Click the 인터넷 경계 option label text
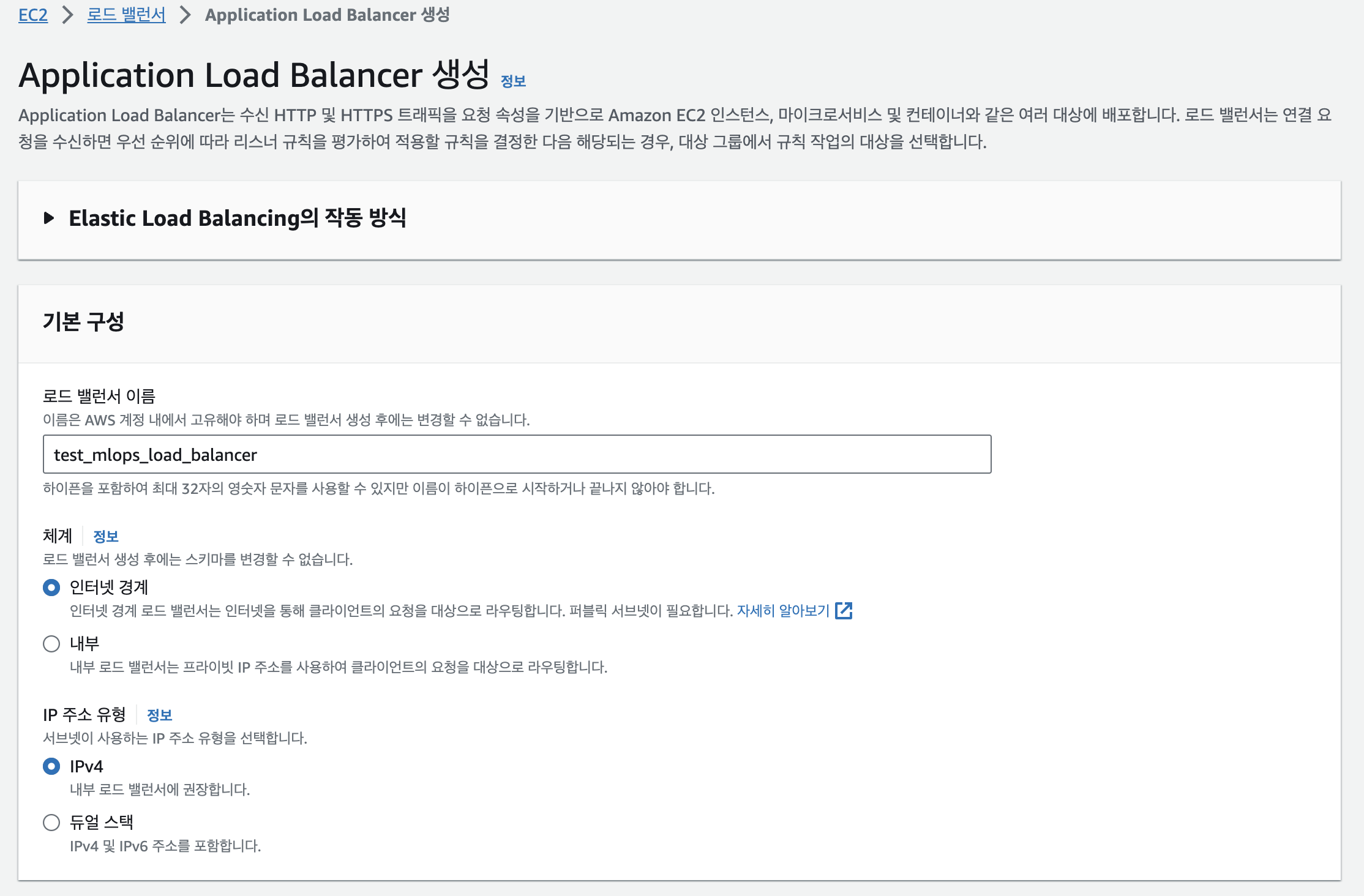The width and height of the screenshot is (1364, 896). pyautogui.click(x=109, y=588)
